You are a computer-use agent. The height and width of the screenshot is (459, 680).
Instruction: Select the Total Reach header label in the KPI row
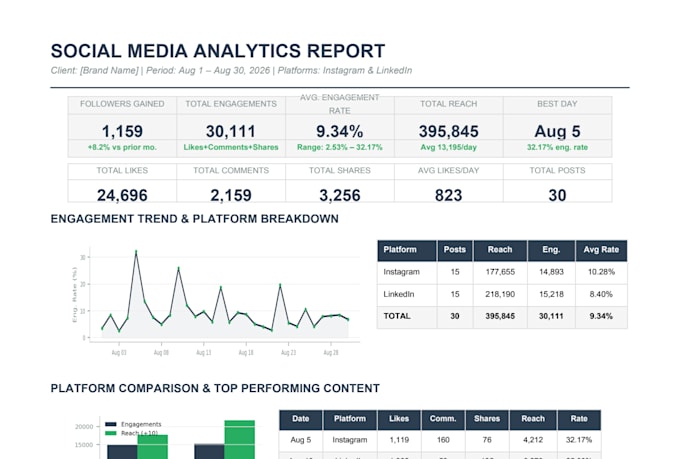pos(448,104)
